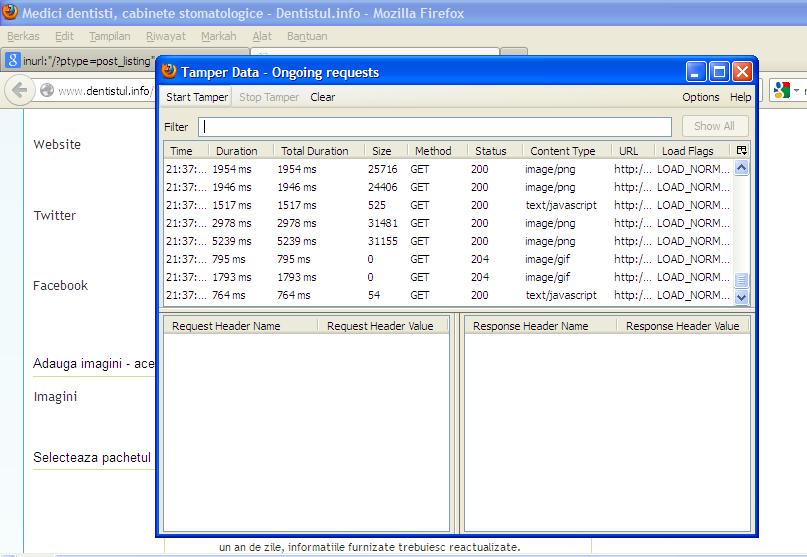
Task: Click the Request Header Value column header
Action: click(383, 326)
